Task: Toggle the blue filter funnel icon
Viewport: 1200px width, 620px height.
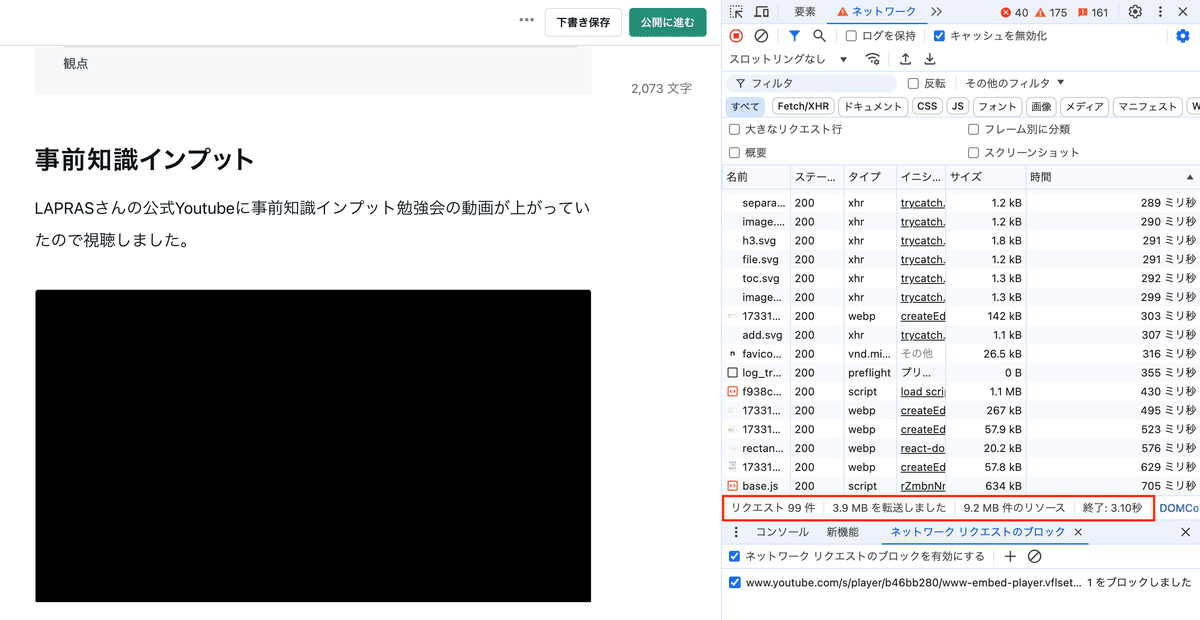Action: 794,36
